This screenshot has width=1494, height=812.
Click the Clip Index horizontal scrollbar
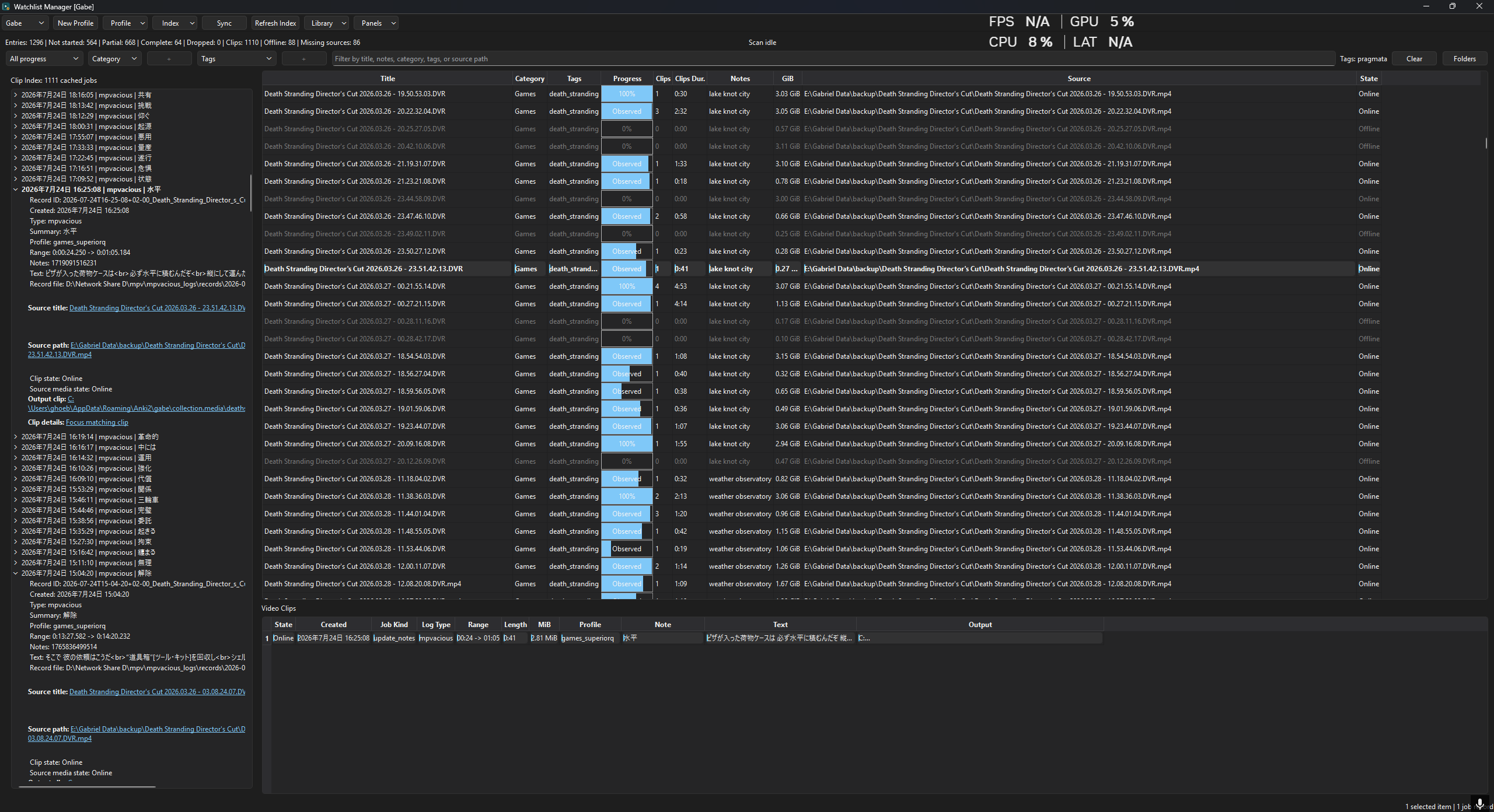(88, 787)
